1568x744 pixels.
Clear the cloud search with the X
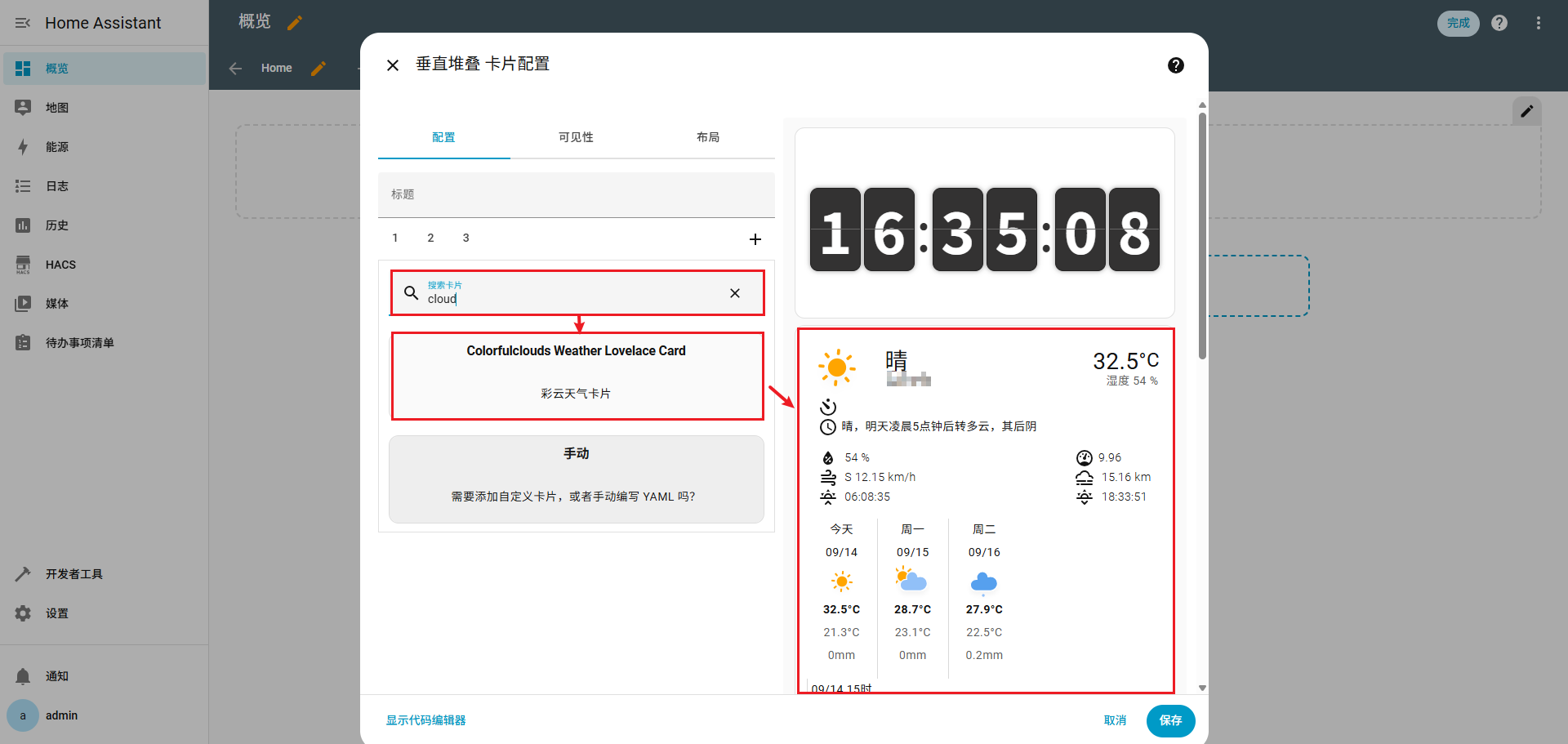click(734, 292)
